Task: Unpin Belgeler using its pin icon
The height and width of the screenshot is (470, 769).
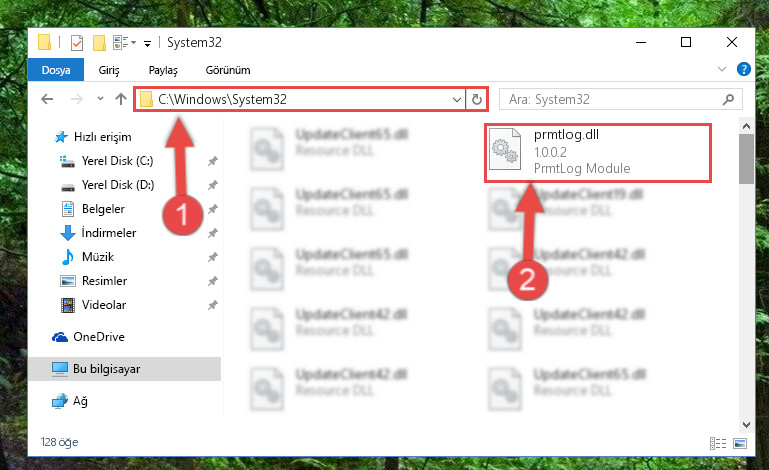Action: pos(212,209)
